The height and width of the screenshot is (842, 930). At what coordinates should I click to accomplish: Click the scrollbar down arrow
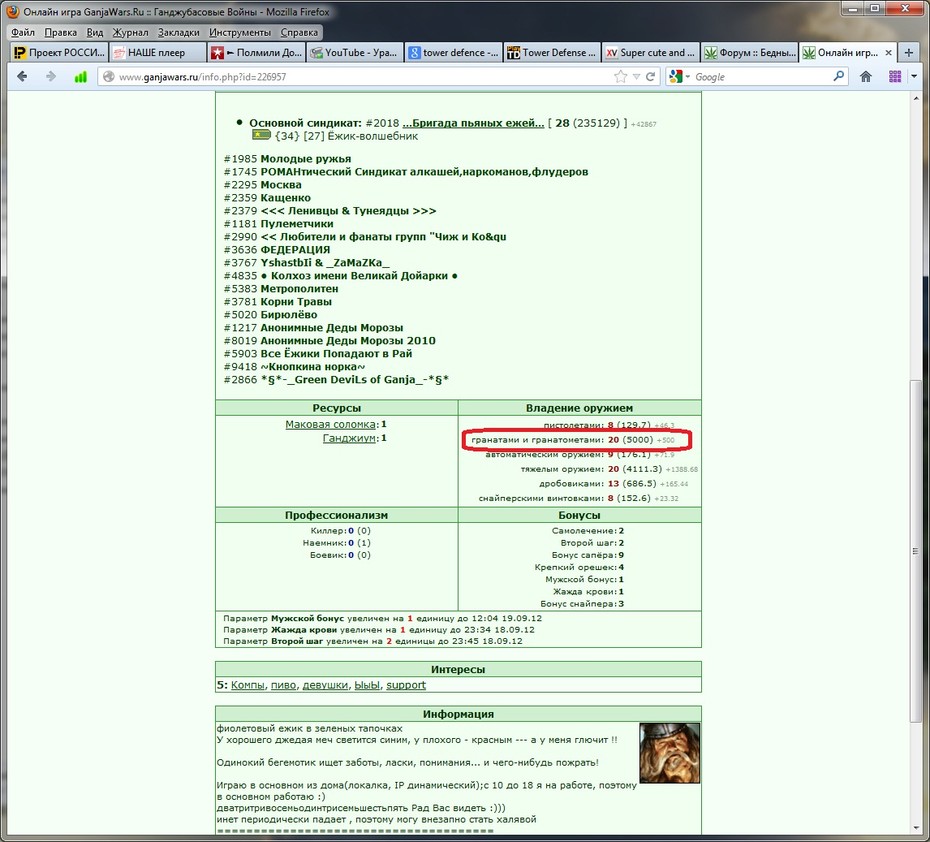coord(915,828)
